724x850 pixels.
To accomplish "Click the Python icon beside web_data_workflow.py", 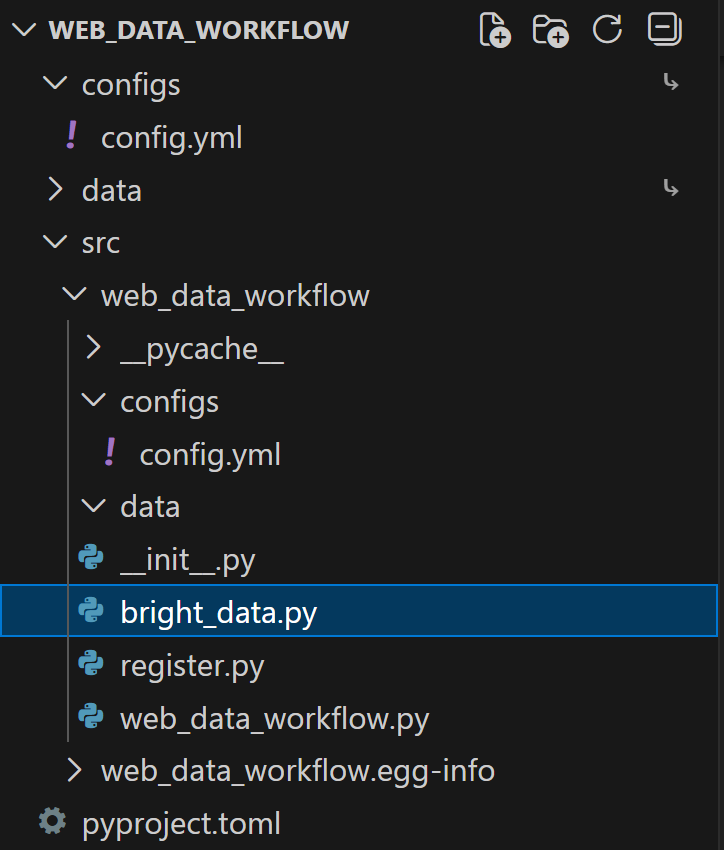I will pos(91,718).
